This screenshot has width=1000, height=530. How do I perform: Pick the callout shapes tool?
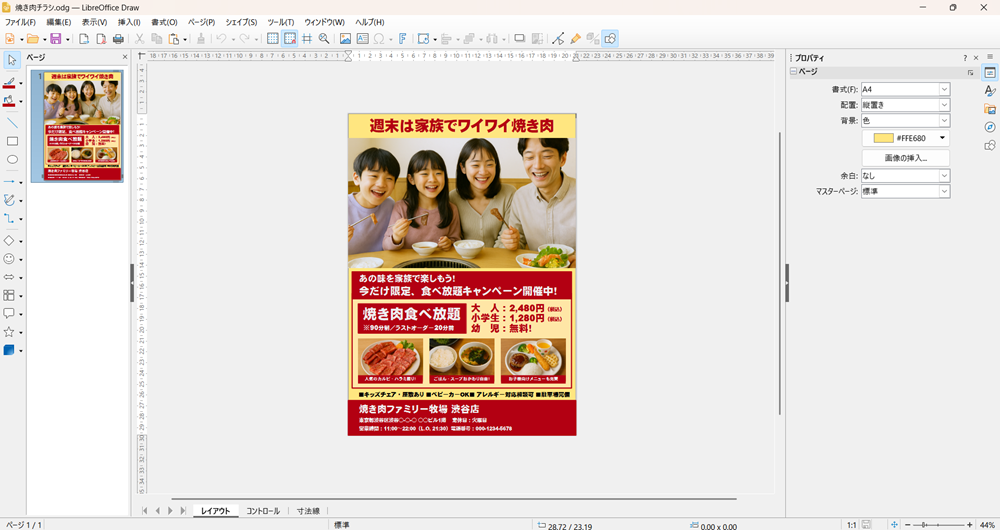pos(9,314)
